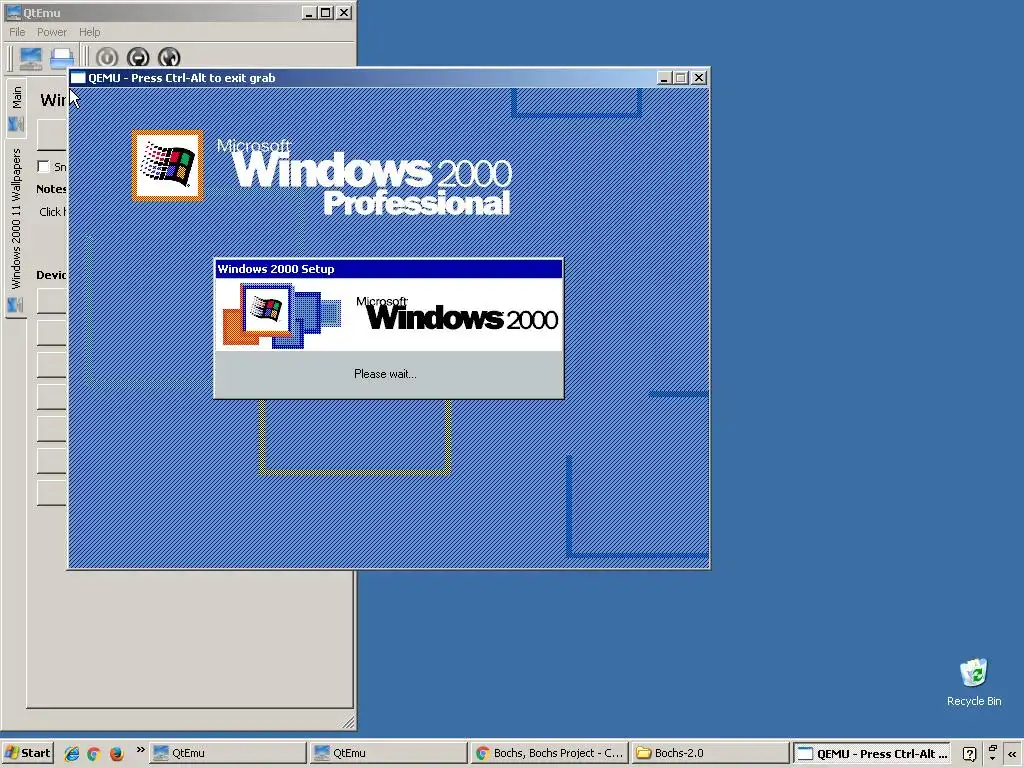The image size is (1024, 768).
Task: Click the new virtual machine computer icon
Action: tap(30, 58)
